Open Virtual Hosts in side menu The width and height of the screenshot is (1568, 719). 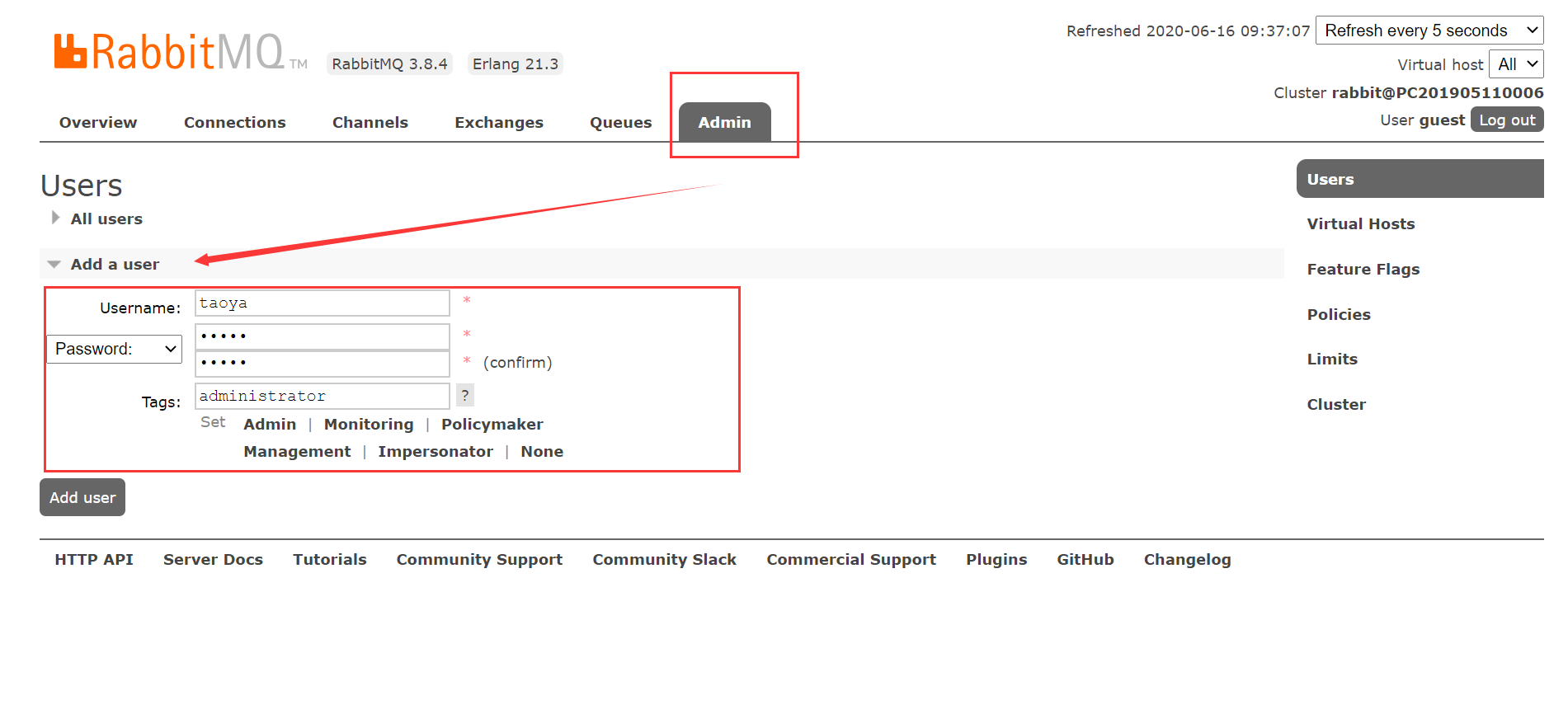[1361, 223]
